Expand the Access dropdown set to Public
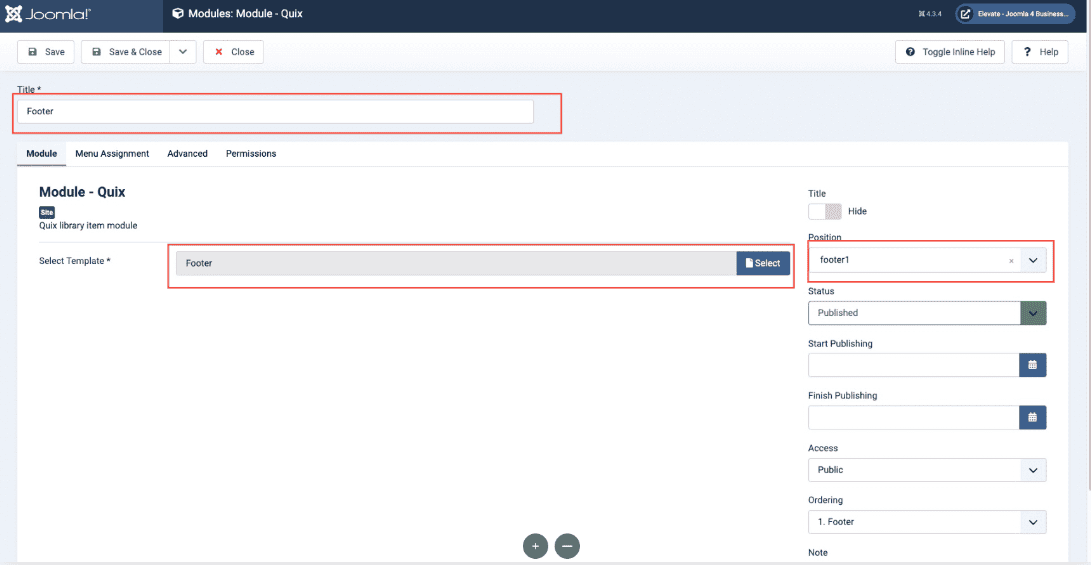 (x=926, y=470)
